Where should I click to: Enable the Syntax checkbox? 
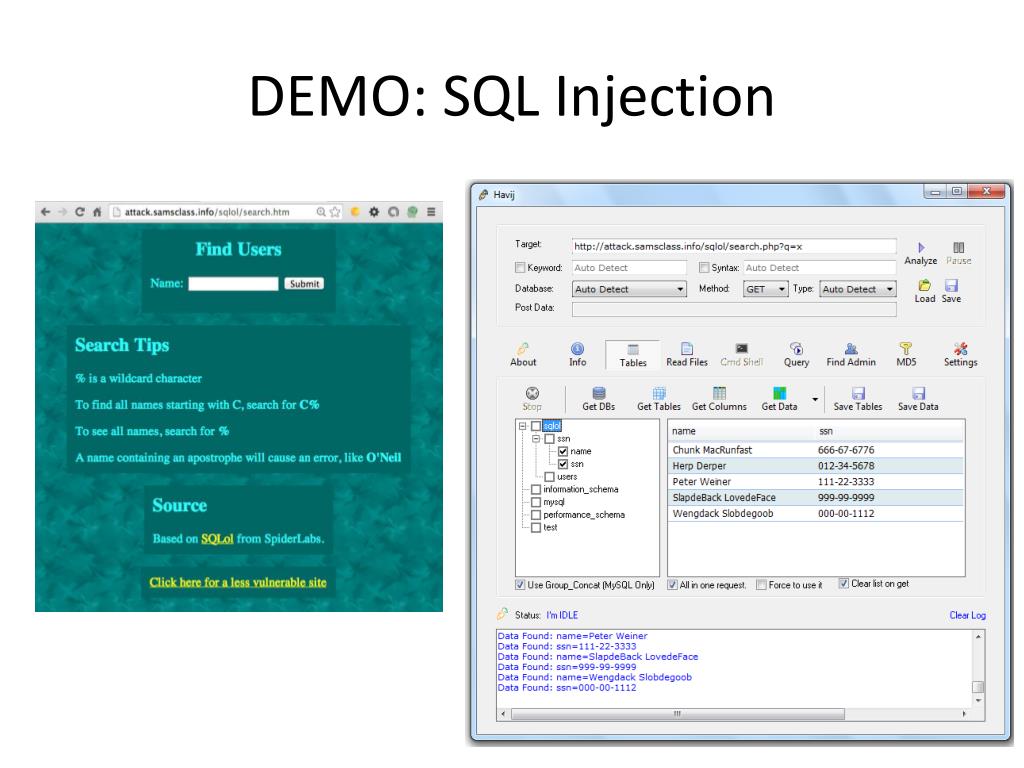point(704,267)
